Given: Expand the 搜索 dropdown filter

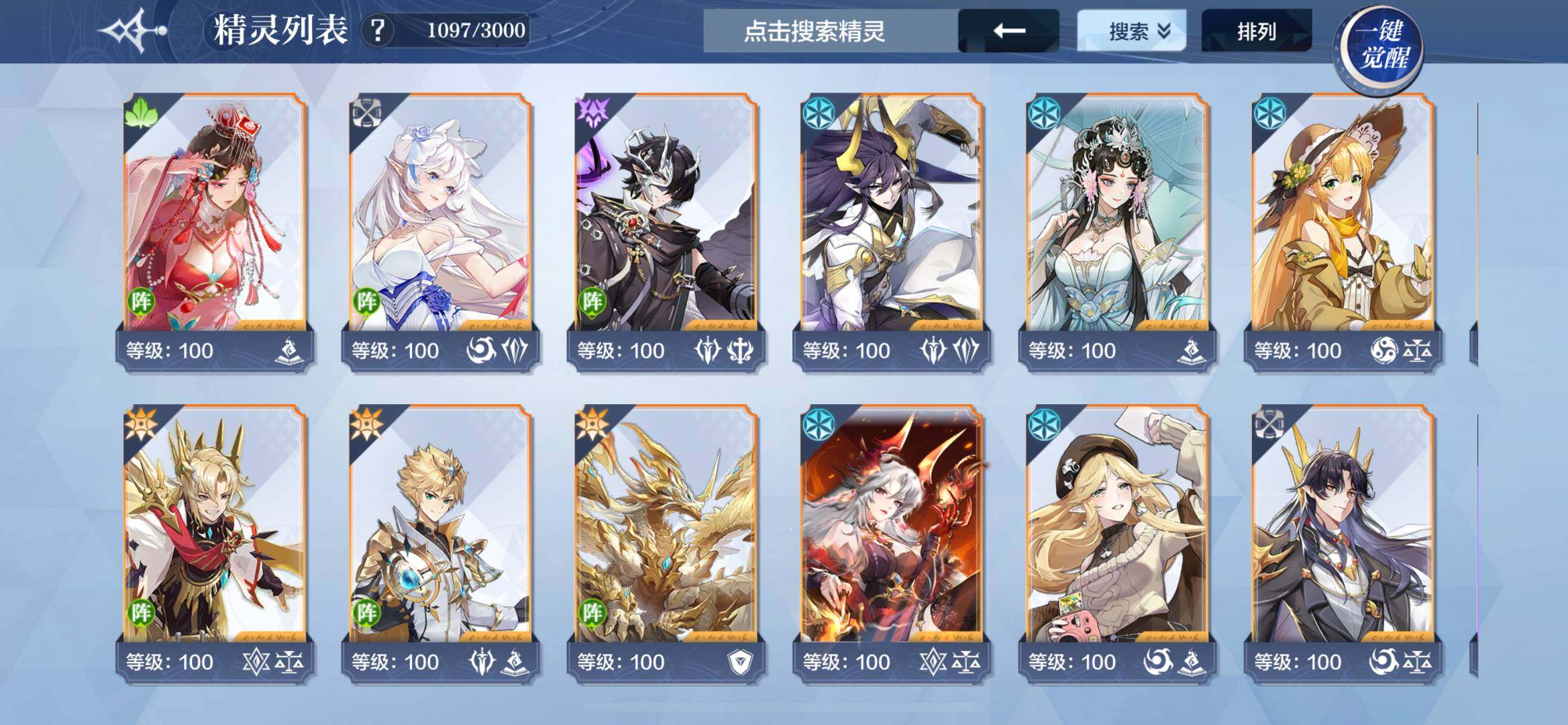Looking at the screenshot, I should pyautogui.click(x=1131, y=31).
